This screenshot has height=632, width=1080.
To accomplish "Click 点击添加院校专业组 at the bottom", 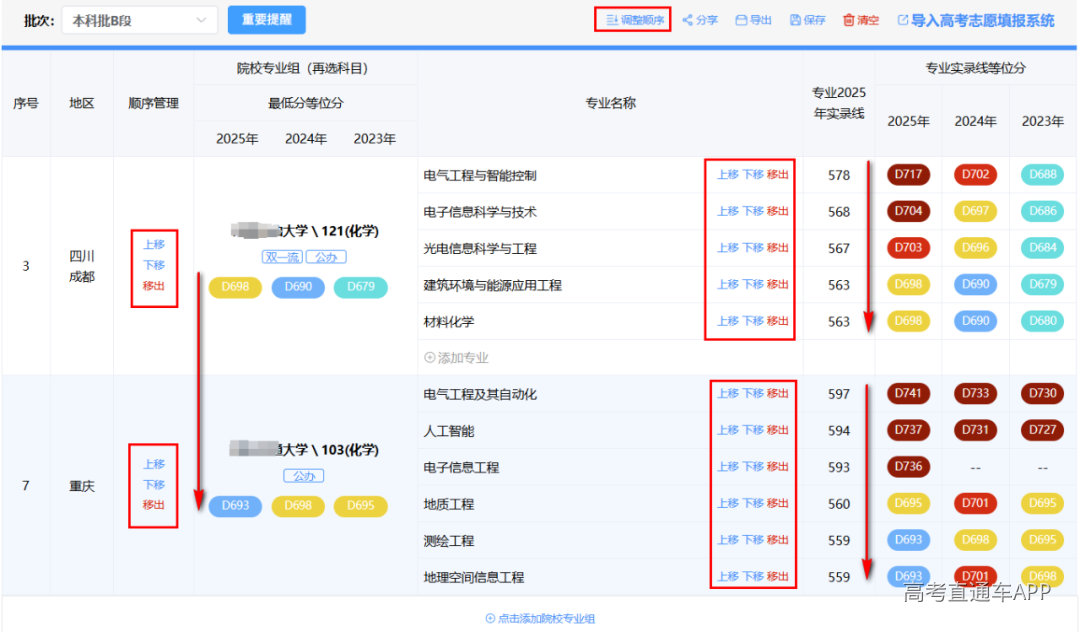I will (540, 618).
